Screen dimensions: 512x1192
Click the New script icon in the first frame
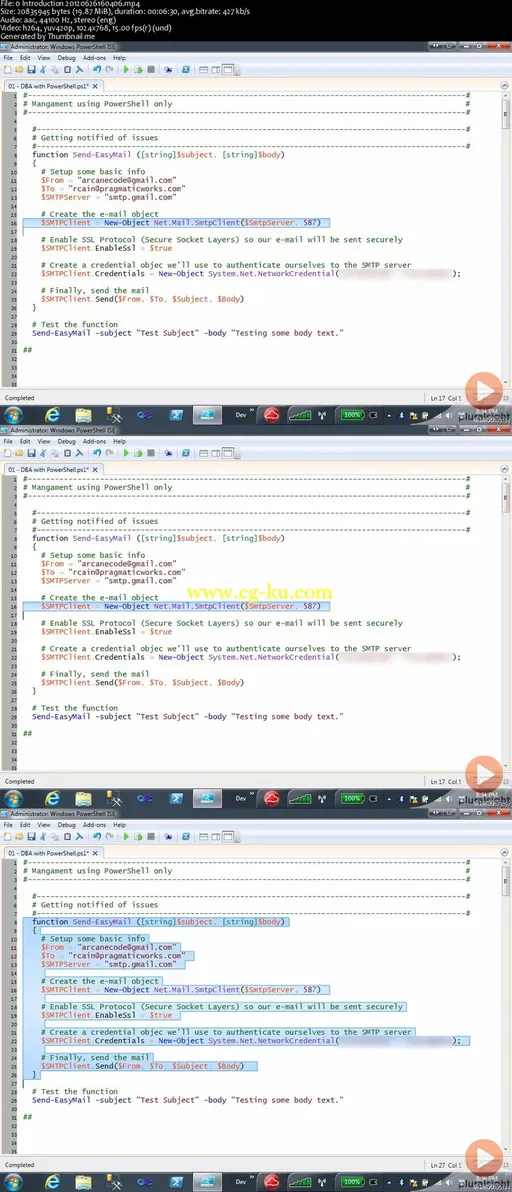point(8,69)
